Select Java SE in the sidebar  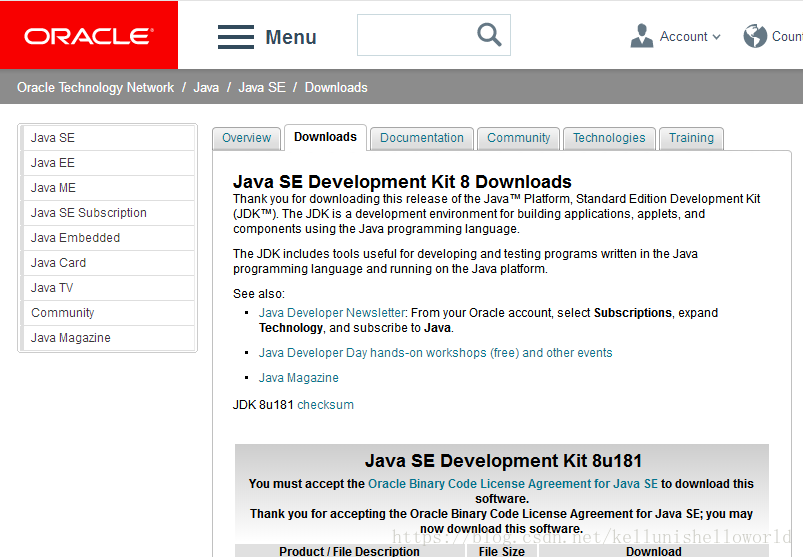coord(109,138)
